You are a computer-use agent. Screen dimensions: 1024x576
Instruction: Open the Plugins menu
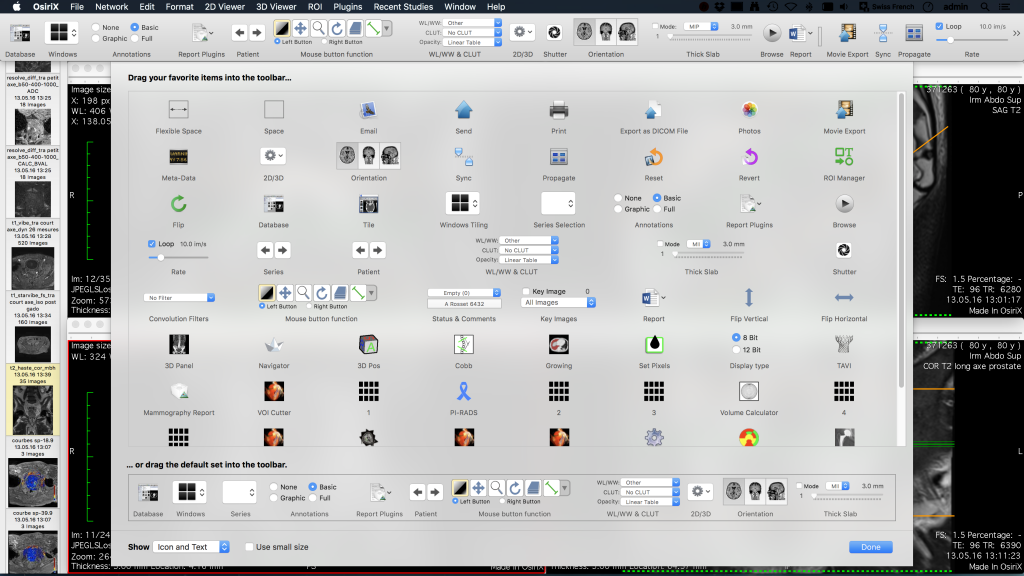[347, 7]
